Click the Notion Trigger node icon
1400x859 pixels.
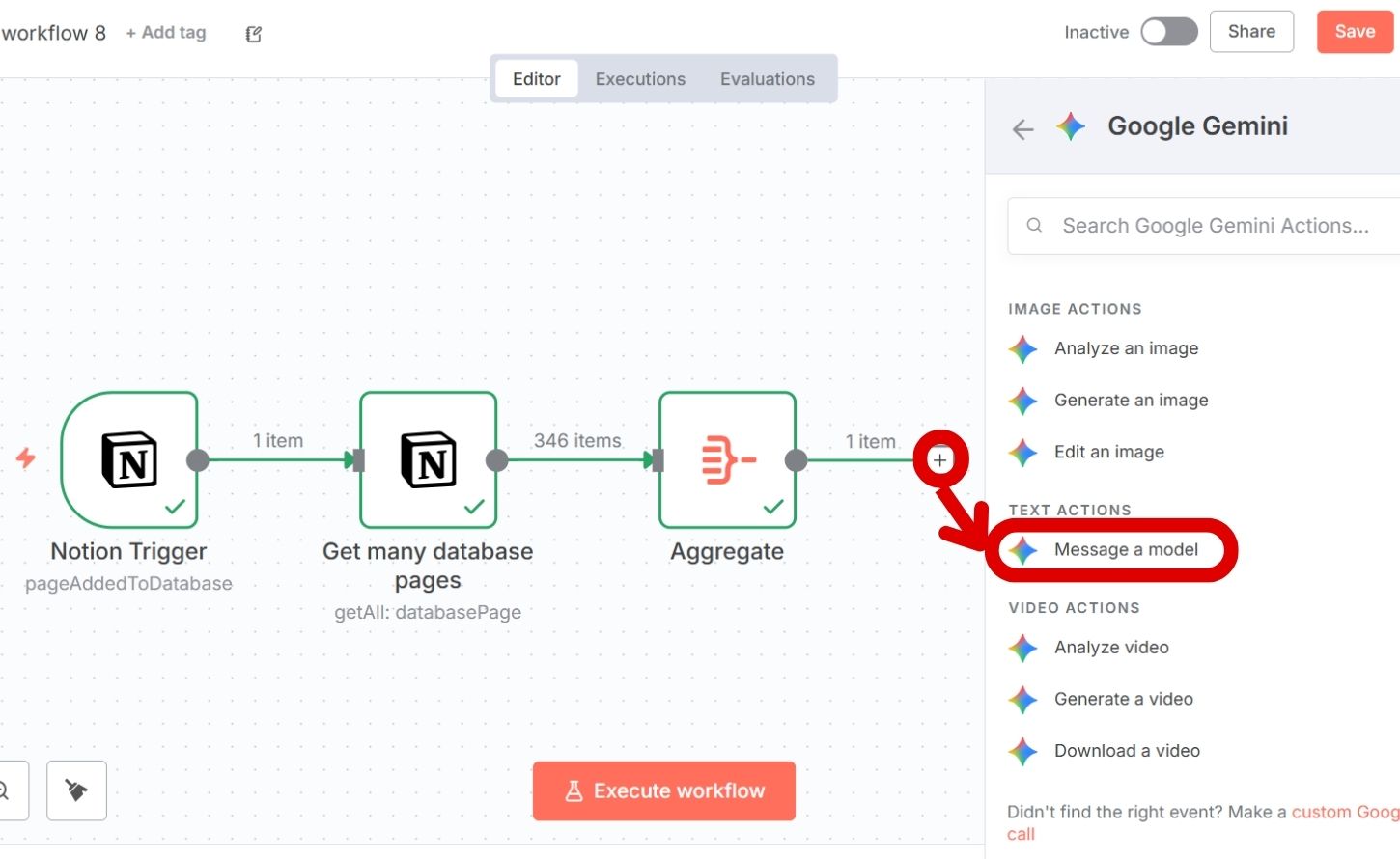point(129,459)
